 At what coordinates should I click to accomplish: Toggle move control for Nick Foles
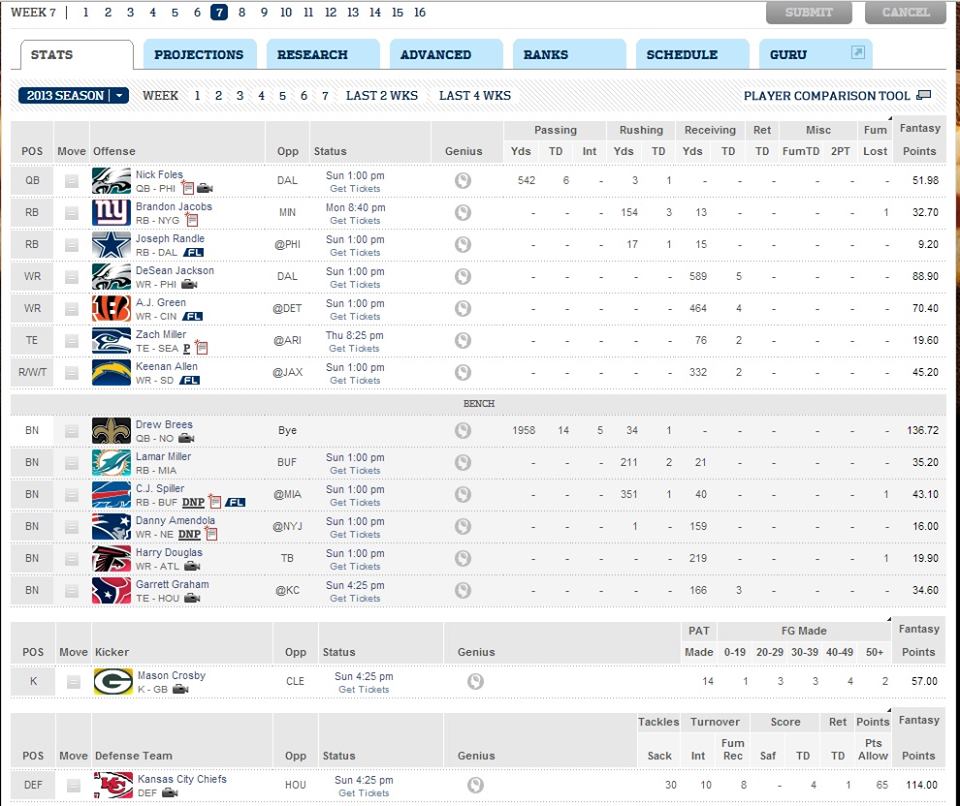point(72,181)
